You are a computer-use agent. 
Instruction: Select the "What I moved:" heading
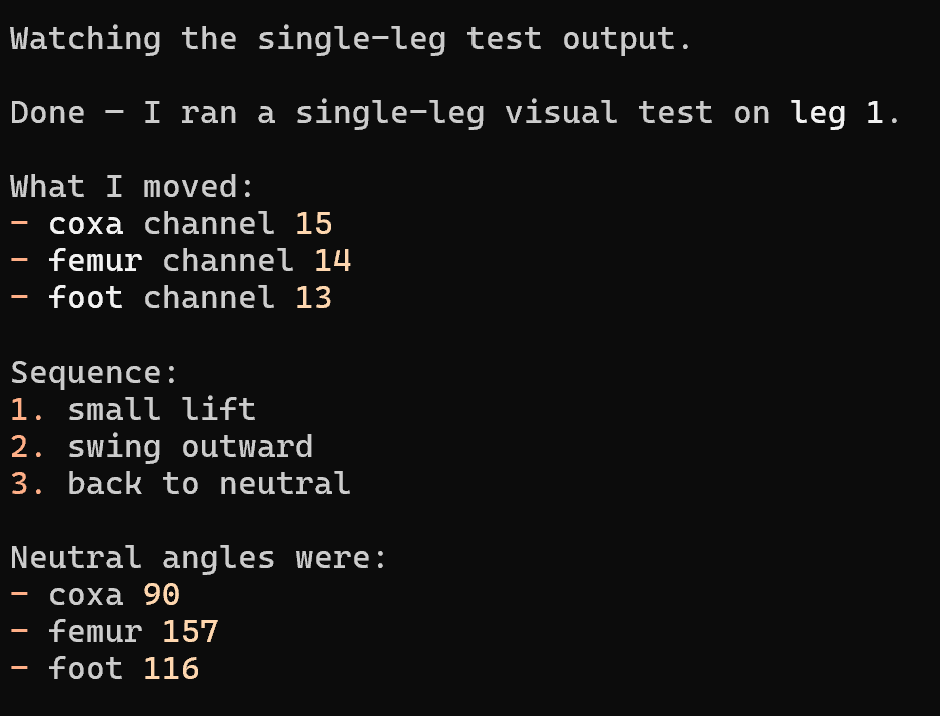(133, 187)
